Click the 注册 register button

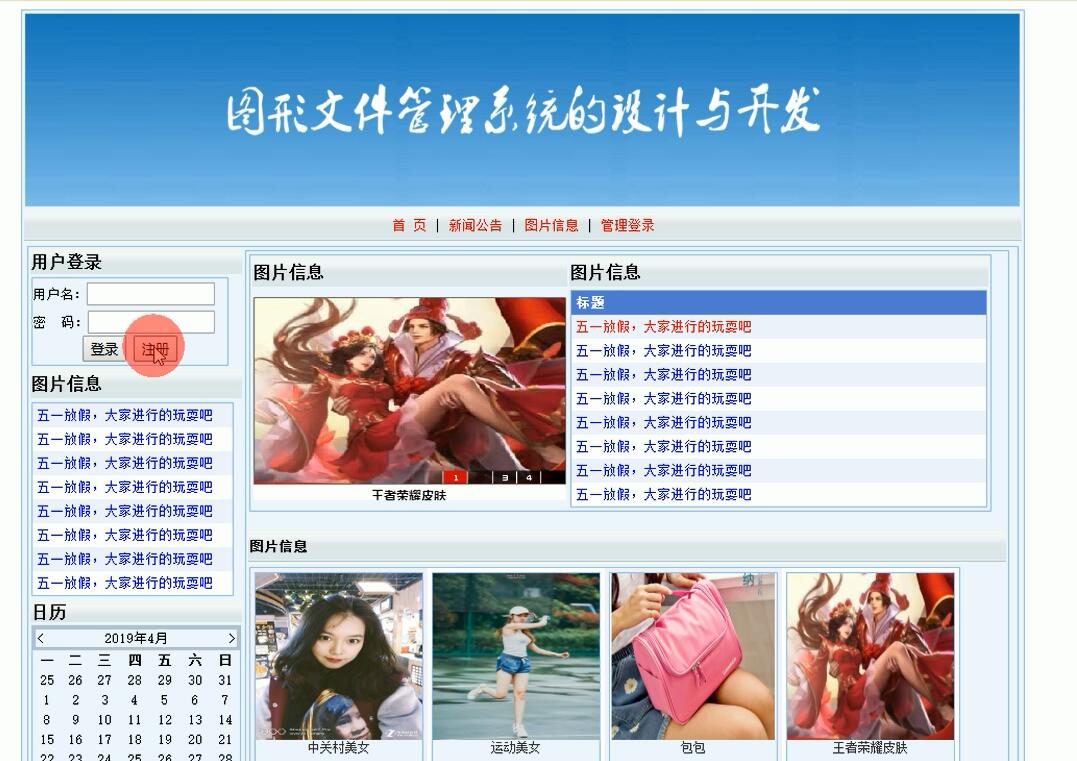[x=155, y=349]
